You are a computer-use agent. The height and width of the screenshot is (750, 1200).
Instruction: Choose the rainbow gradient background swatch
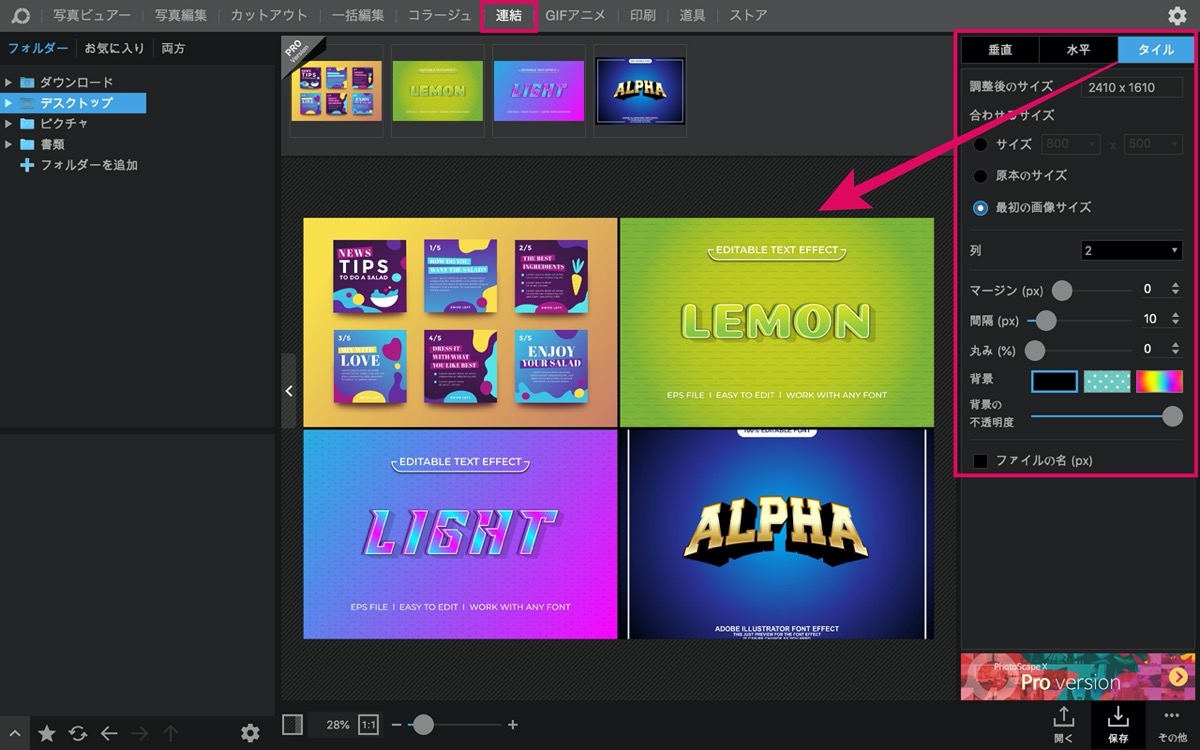click(x=1159, y=381)
